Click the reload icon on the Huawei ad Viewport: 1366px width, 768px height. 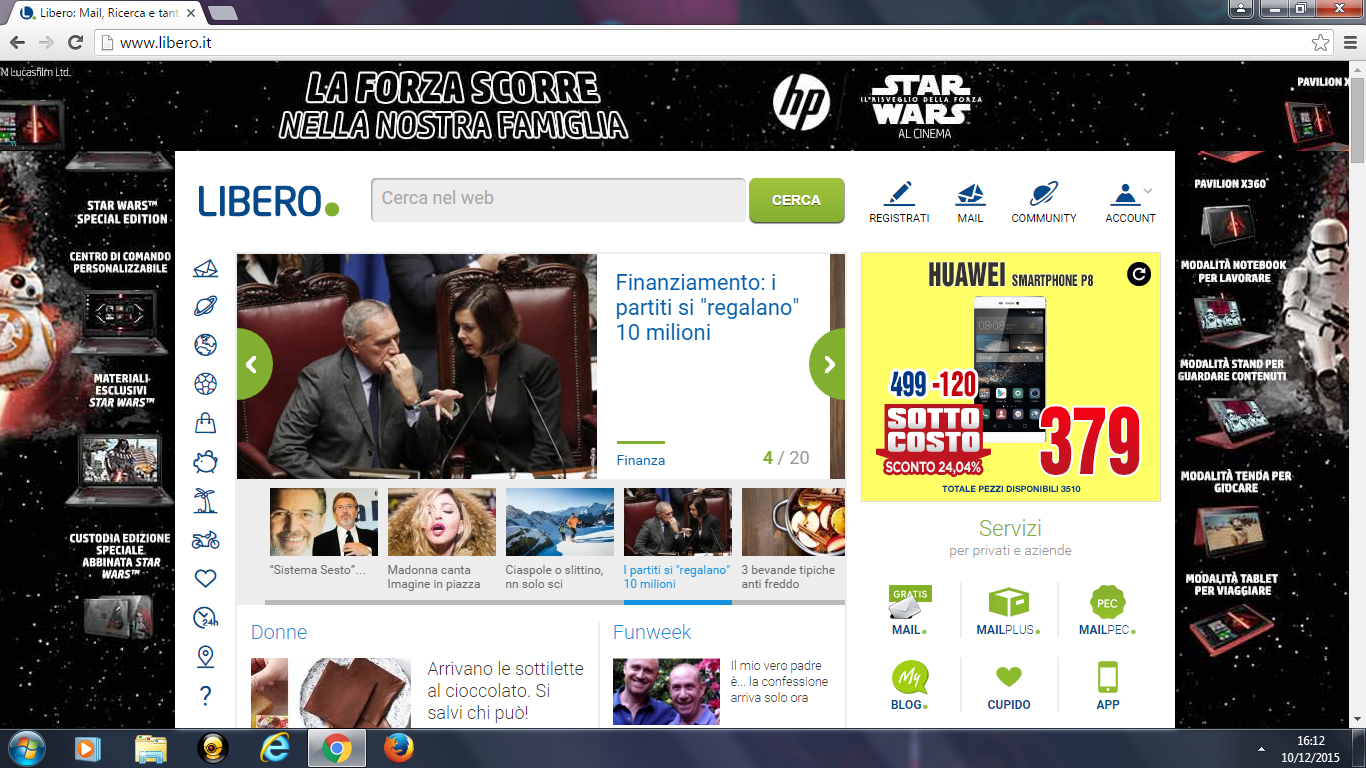(1139, 274)
